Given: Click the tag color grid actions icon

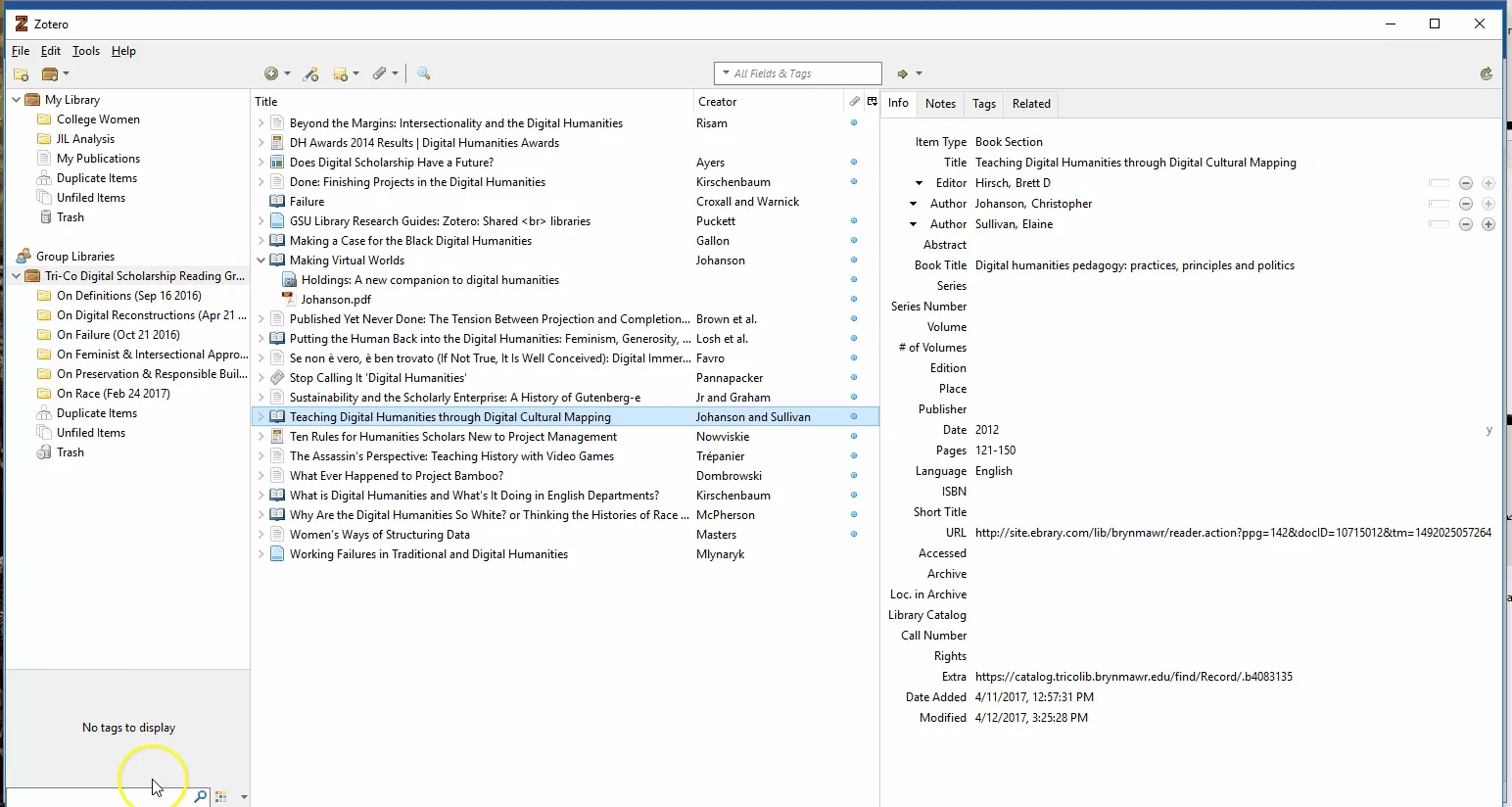Looking at the screenshot, I should (x=220, y=796).
